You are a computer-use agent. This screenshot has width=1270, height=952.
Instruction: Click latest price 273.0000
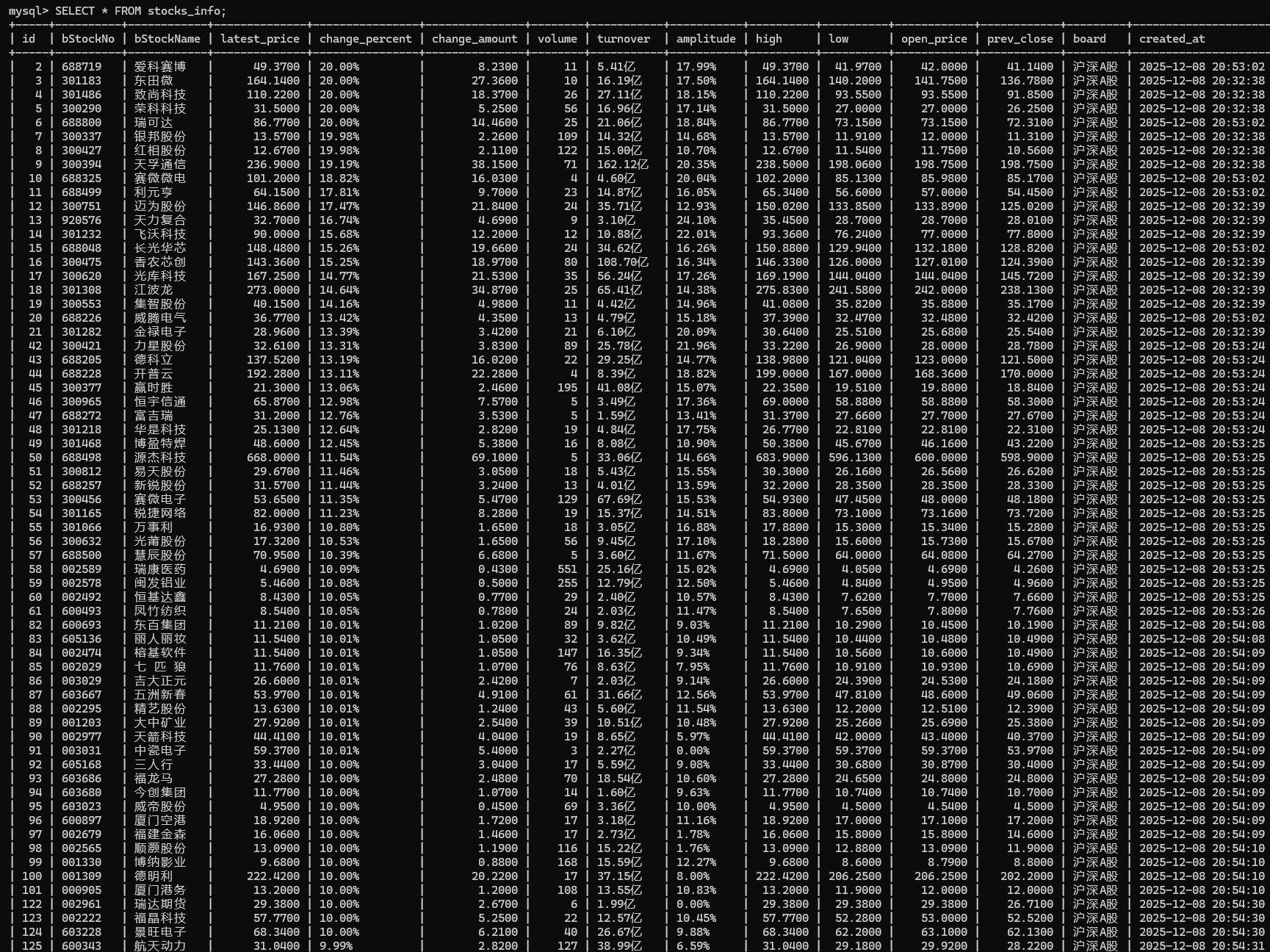tap(273, 290)
